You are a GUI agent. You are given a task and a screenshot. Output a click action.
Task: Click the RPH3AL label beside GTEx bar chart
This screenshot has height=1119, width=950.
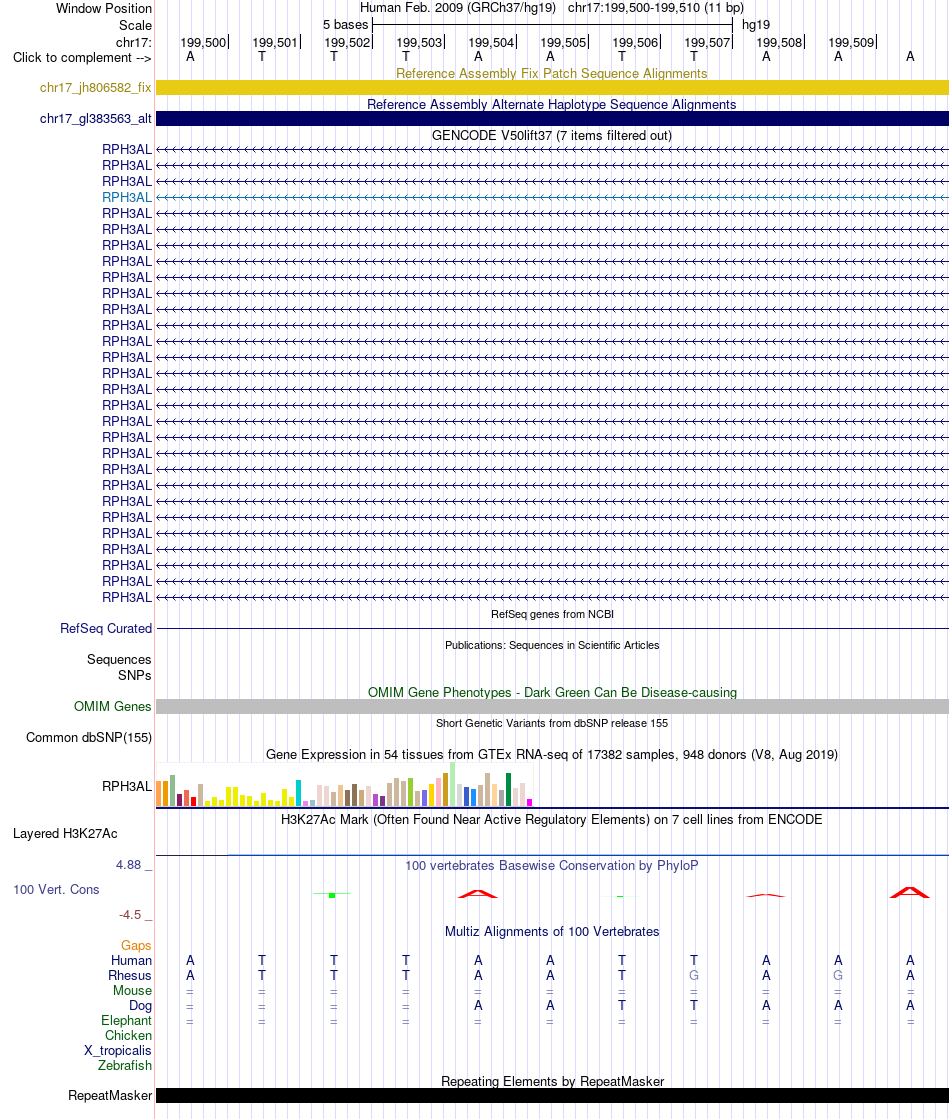pos(127,786)
